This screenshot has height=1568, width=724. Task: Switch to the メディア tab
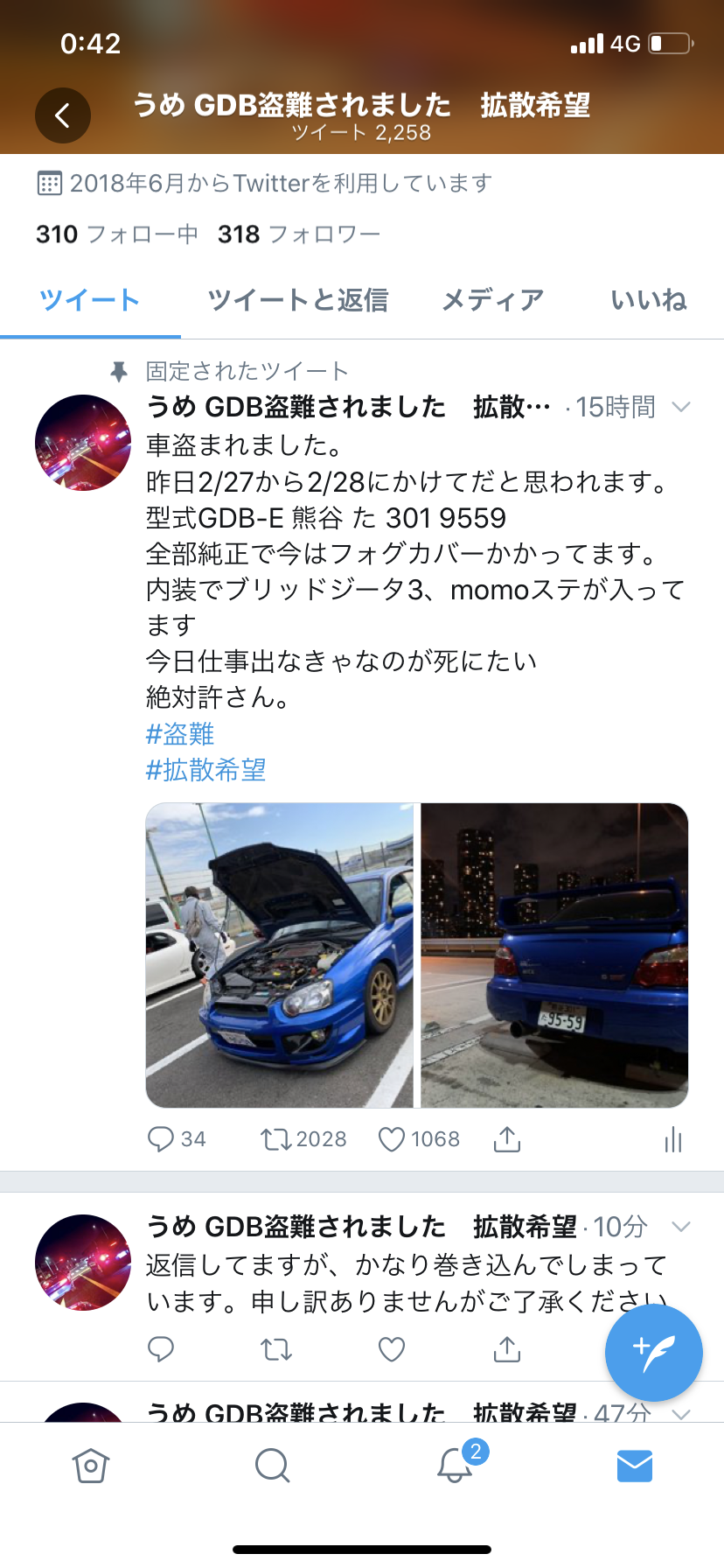point(493,300)
